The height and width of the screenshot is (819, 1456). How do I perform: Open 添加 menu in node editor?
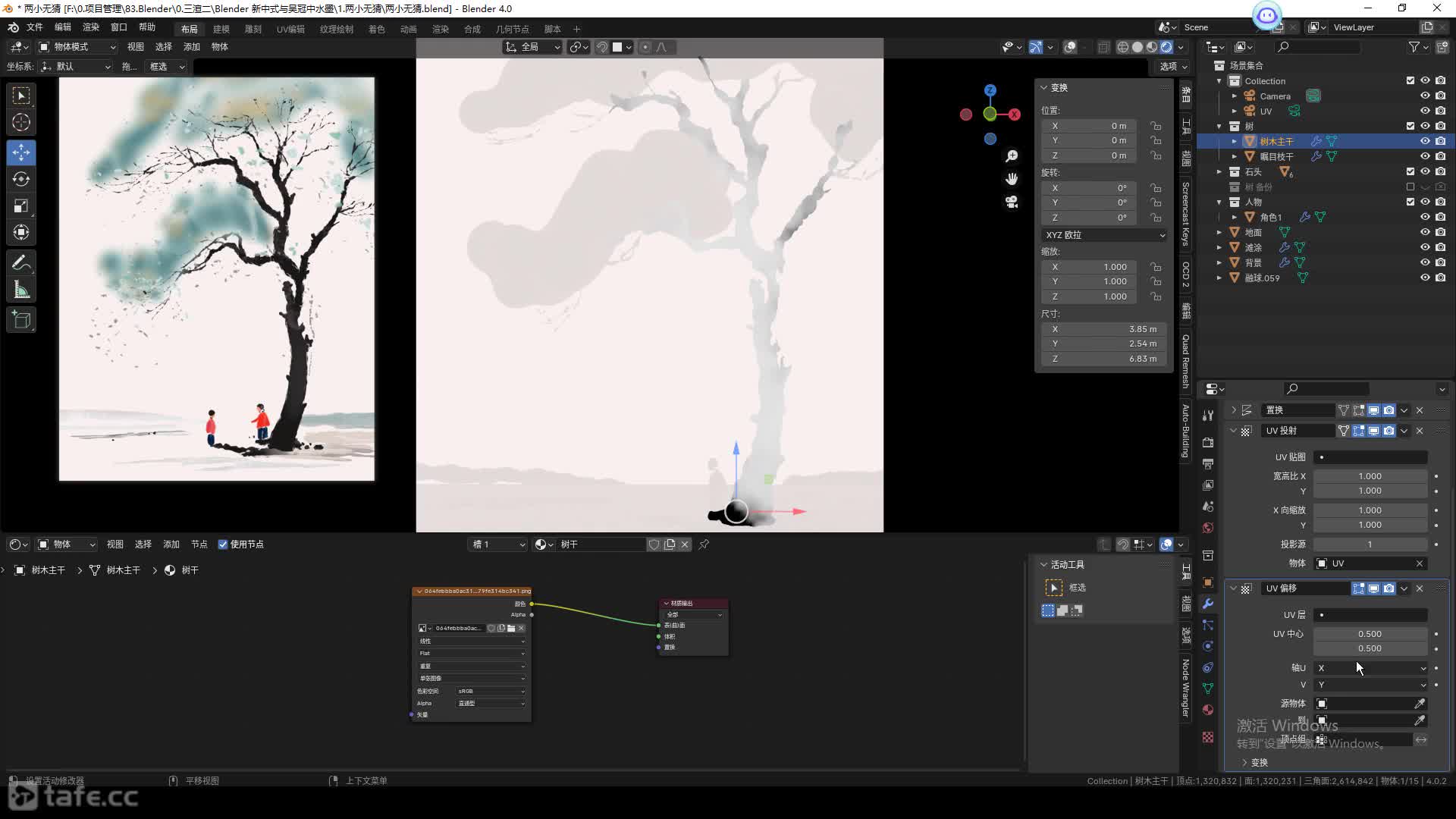coord(171,544)
